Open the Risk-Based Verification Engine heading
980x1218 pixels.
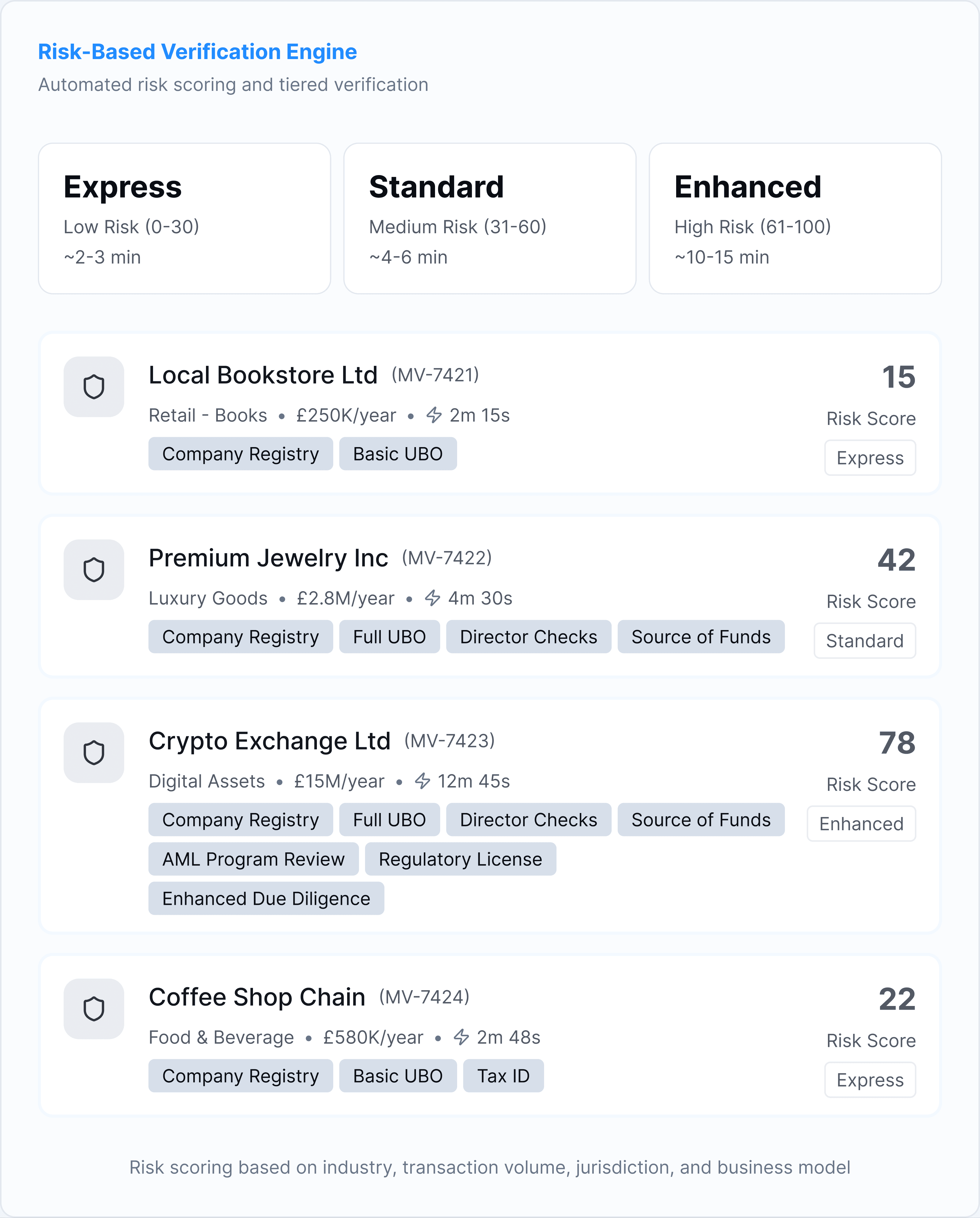coord(198,52)
